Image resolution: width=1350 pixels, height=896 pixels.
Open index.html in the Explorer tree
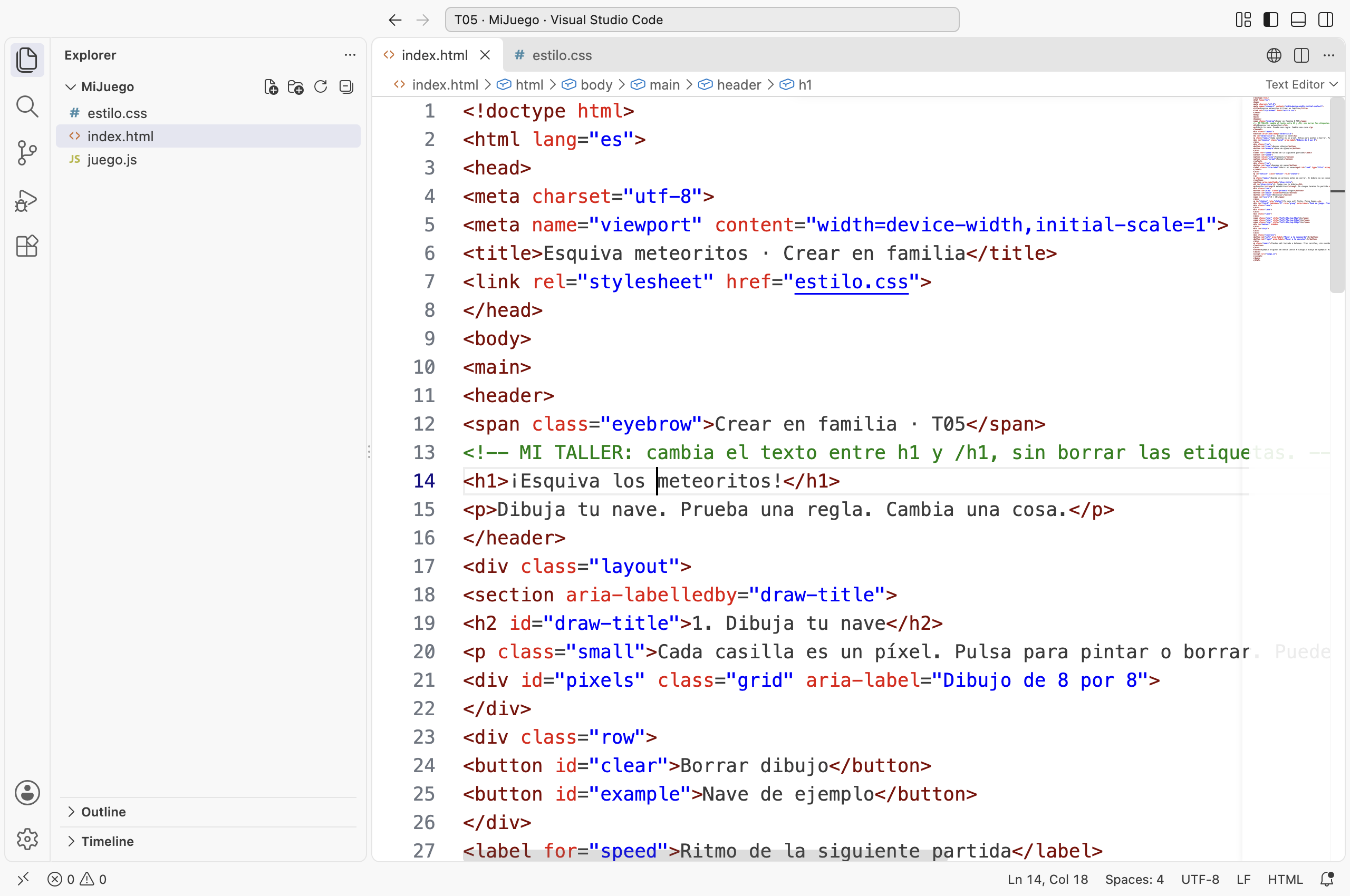tap(208, 136)
